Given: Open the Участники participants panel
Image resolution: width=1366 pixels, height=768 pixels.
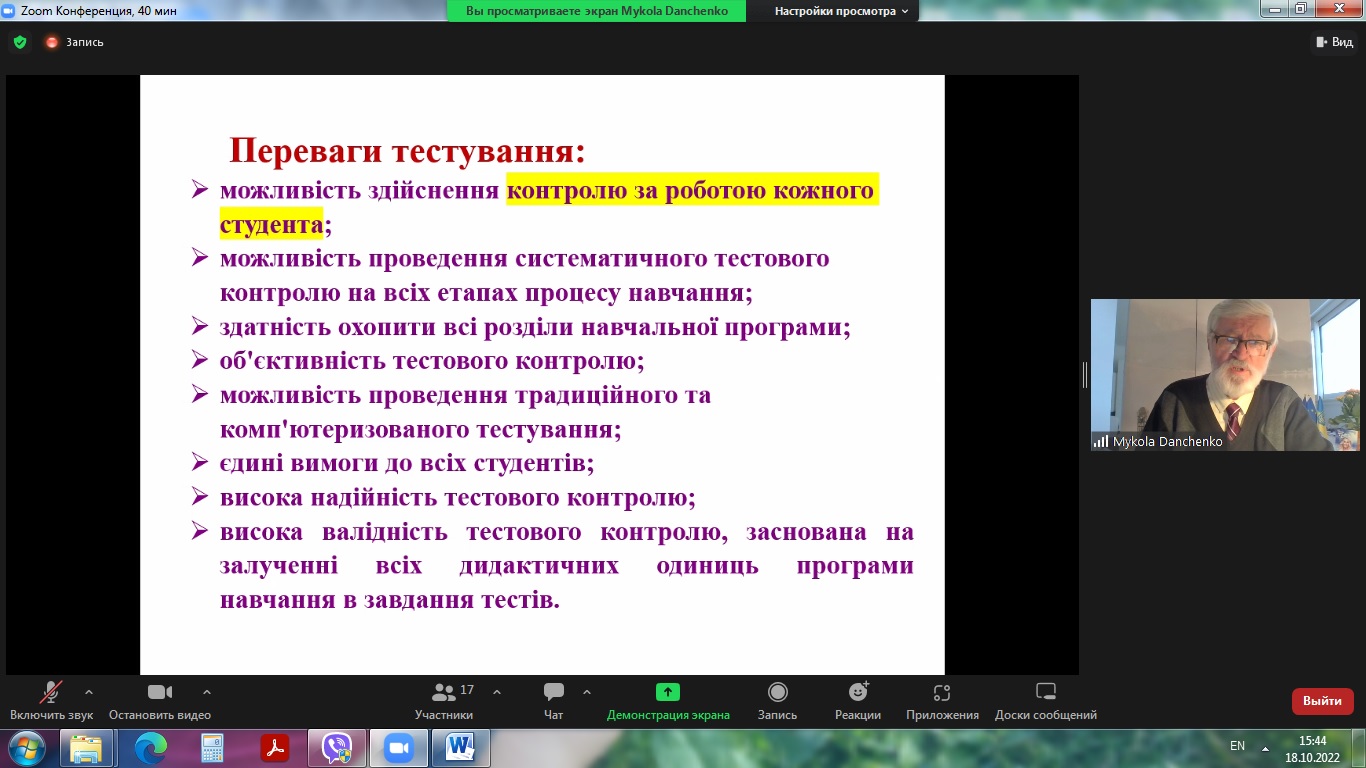Looking at the screenshot, I should [444, 701].
